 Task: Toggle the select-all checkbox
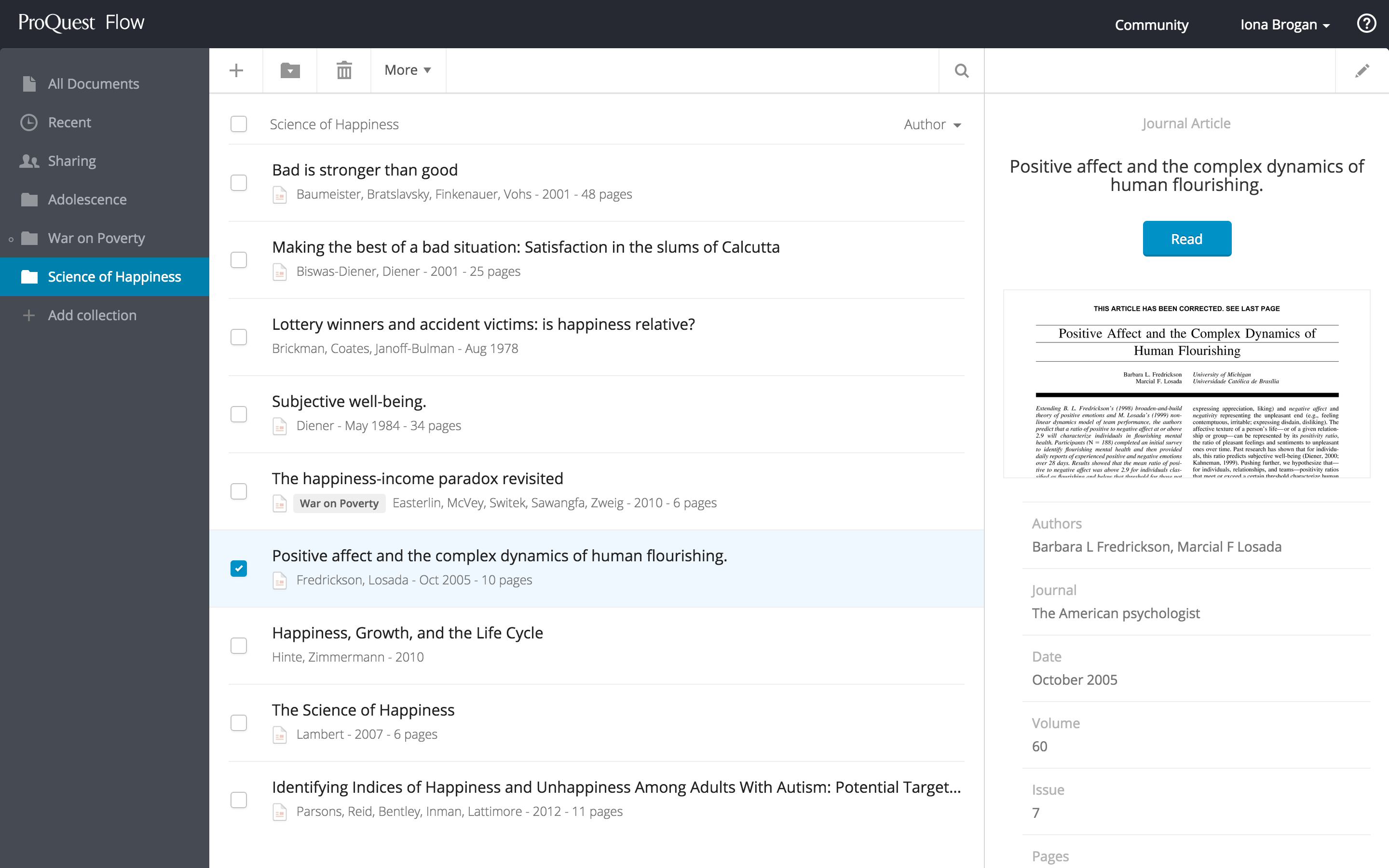click(238, 124)
